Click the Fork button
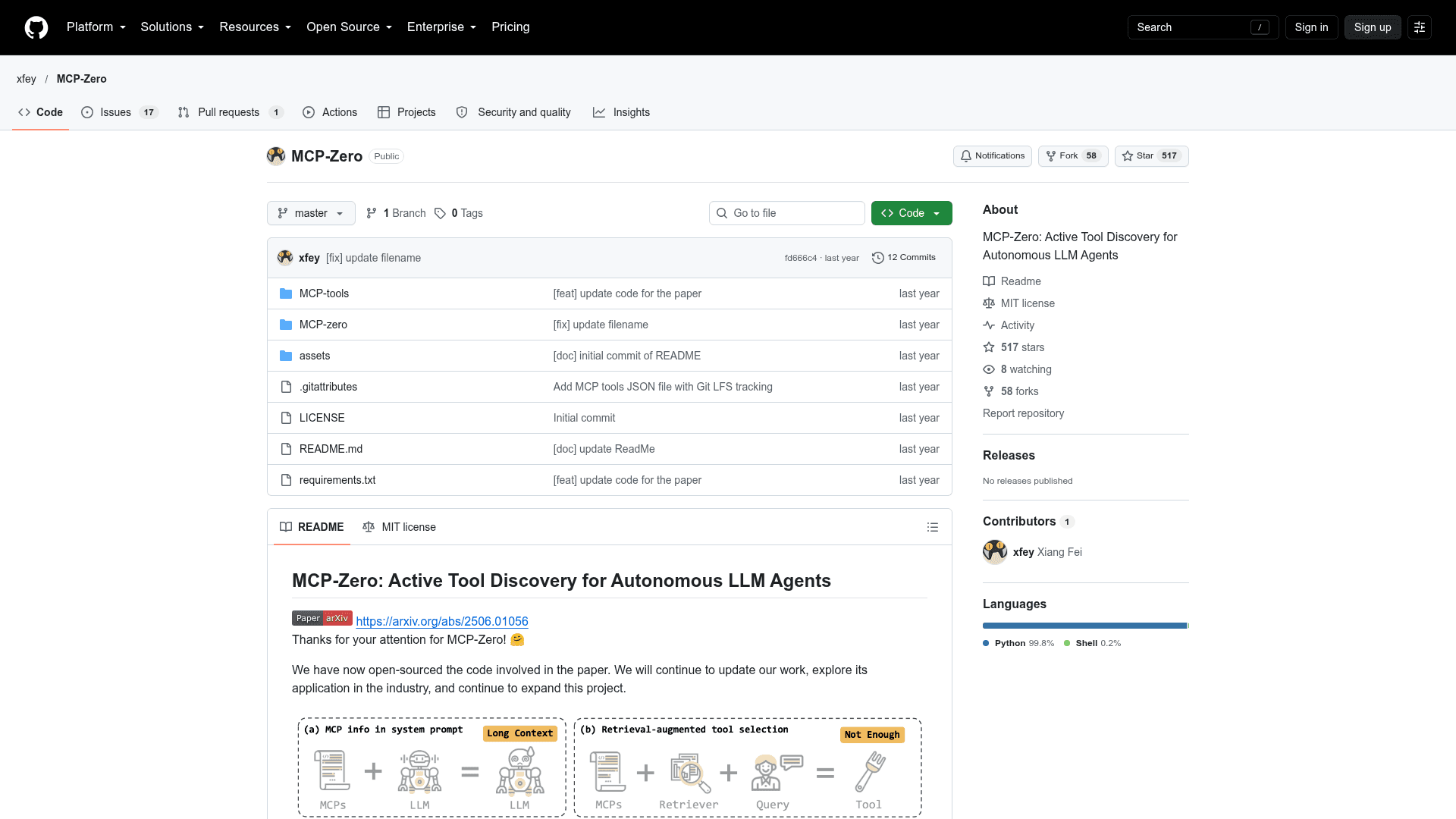Screen dimensions: 1456x819 pyautogui.click(x=1073, y=156)
